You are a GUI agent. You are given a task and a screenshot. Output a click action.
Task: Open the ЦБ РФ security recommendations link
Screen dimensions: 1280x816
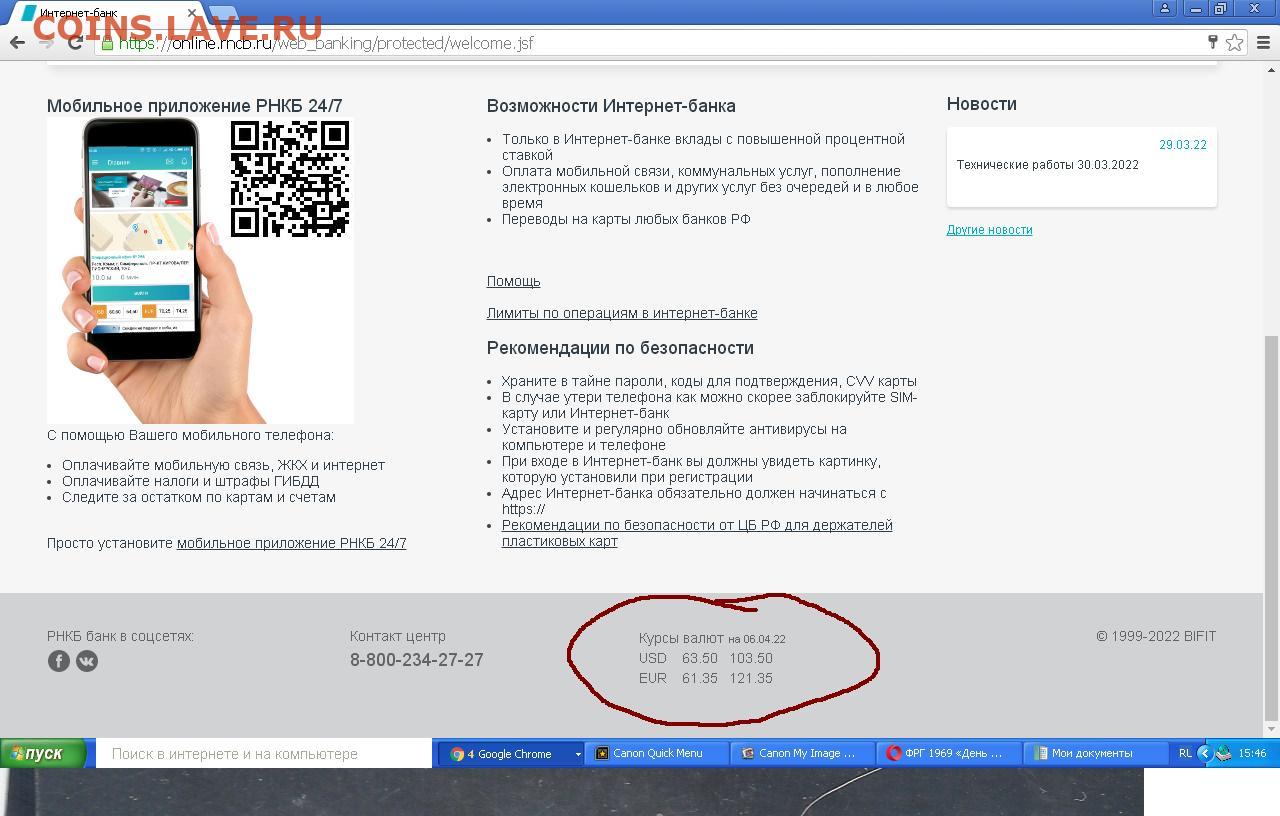pos(697,533)
